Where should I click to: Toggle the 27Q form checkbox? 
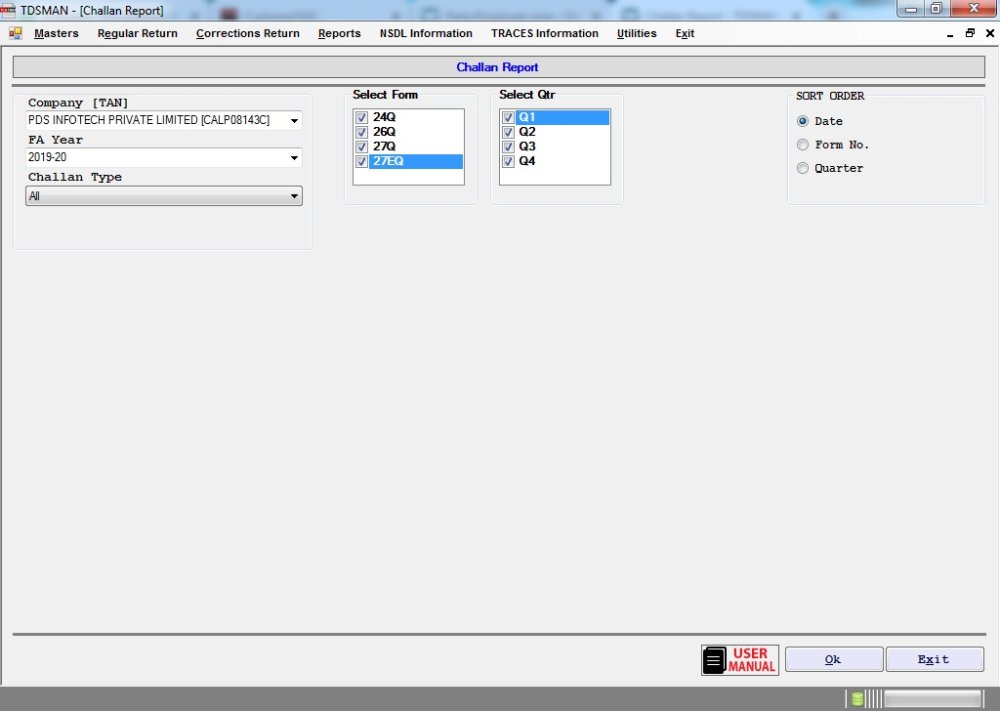tap(362, 147)
